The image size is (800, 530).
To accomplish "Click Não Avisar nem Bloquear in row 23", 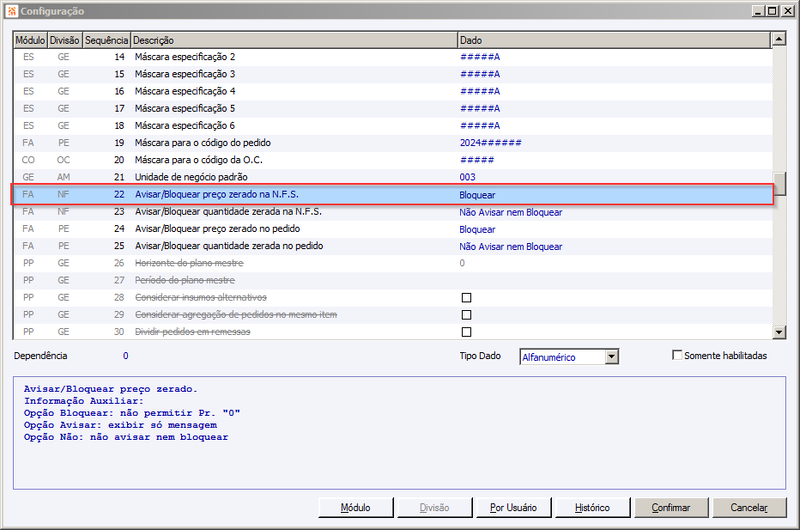I will pos(511,212).
